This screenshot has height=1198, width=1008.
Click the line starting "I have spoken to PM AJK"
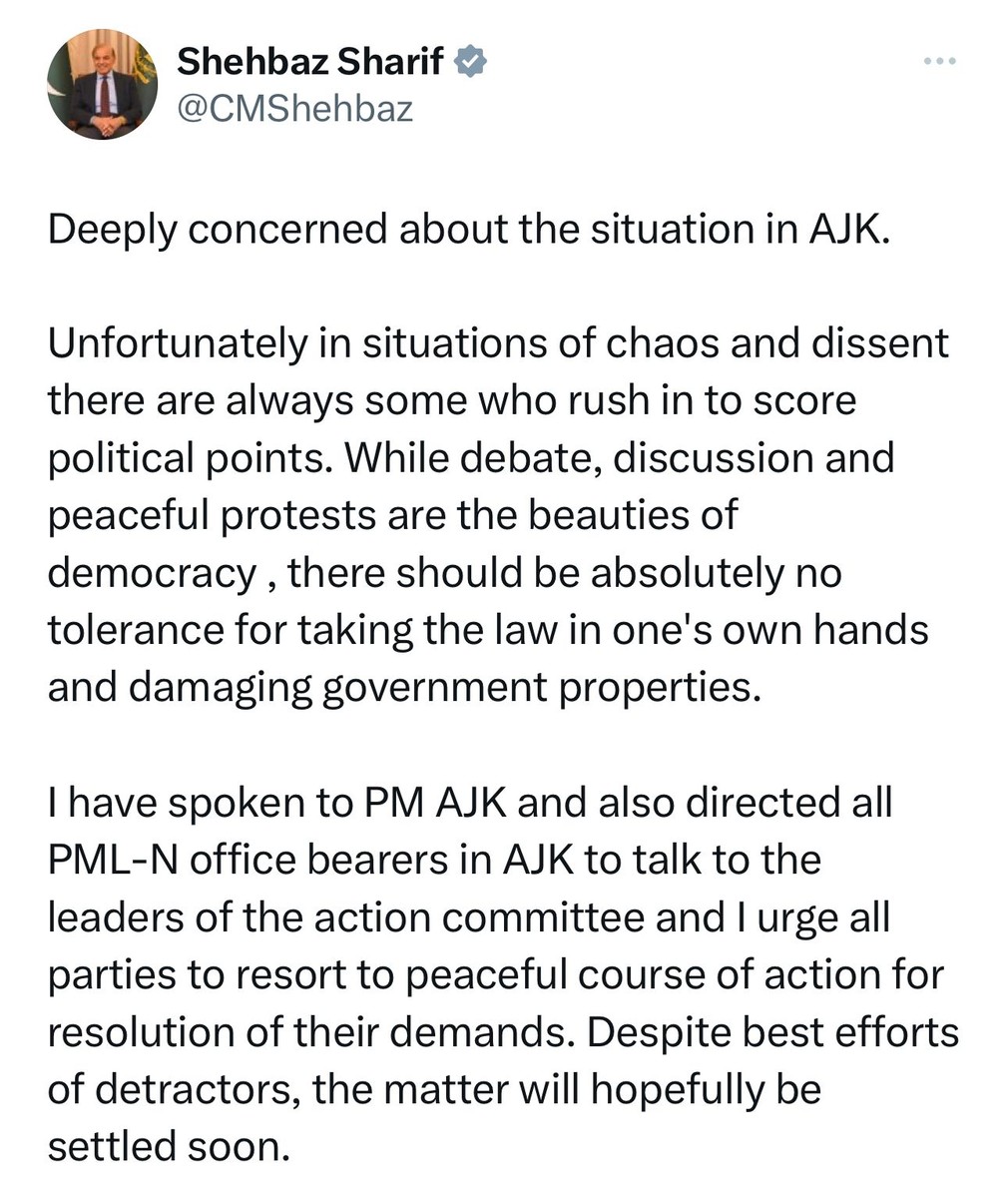[x=470, y=802]
